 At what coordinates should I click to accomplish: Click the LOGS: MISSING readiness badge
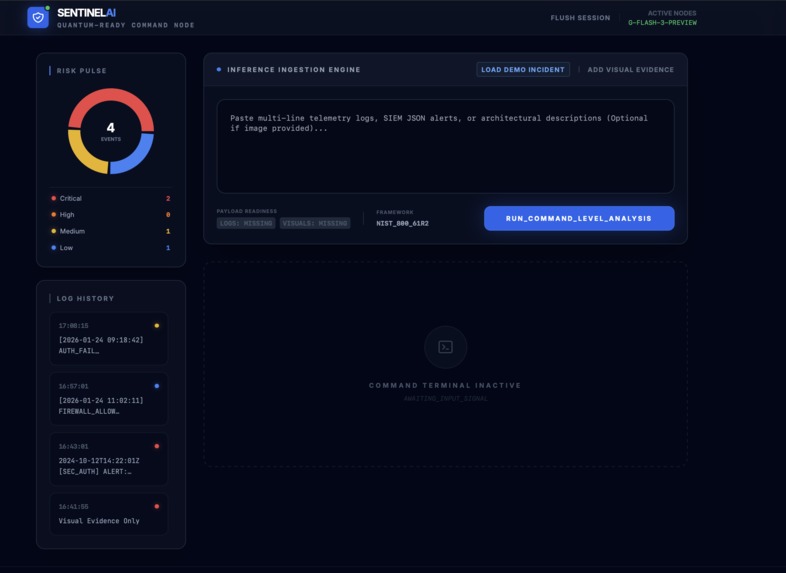click(246, 223)
